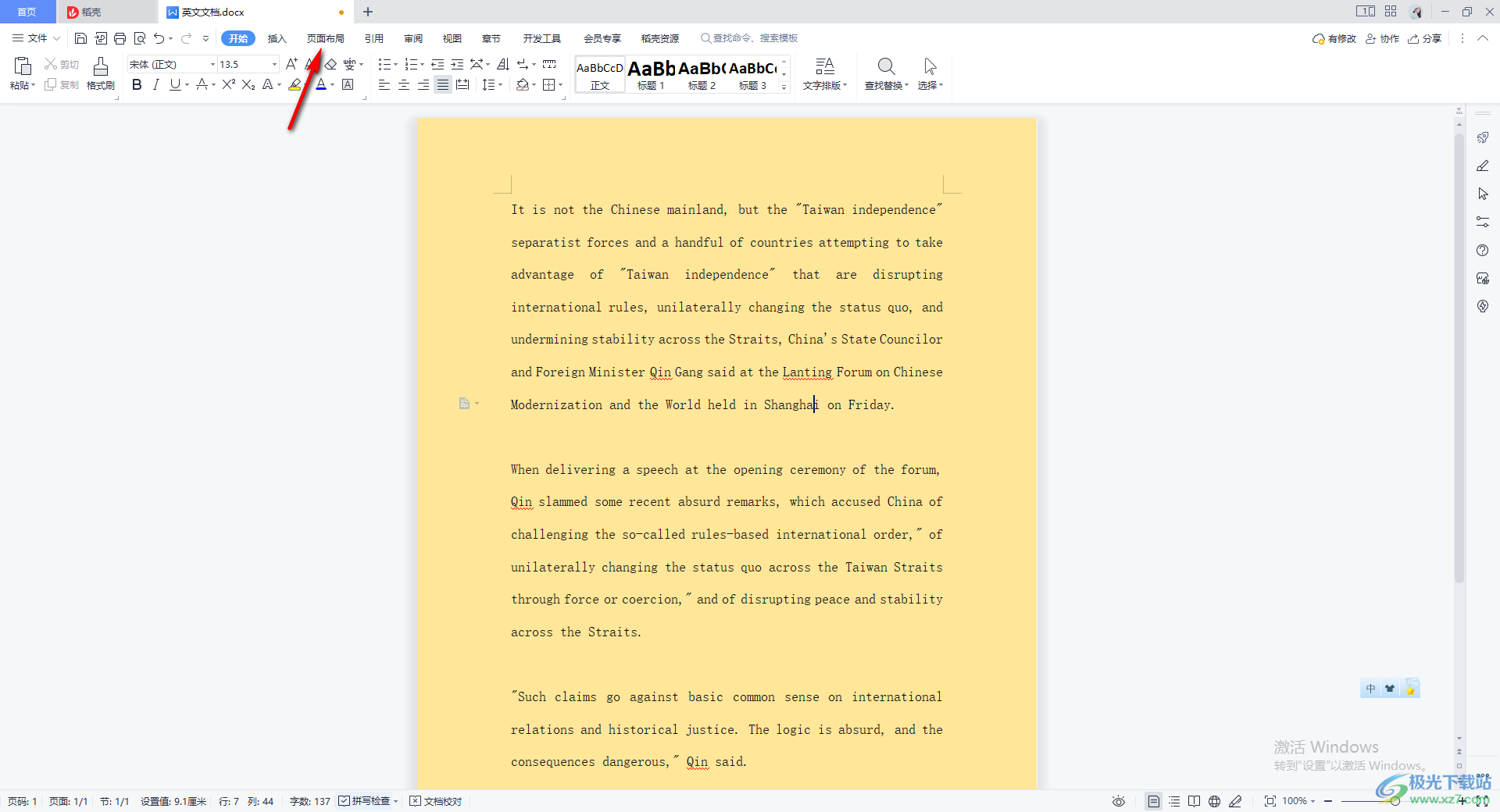Increase font size with A+ icon
Screen dimensions: 1500x812
pyautogui.click(x=291, y=64)
